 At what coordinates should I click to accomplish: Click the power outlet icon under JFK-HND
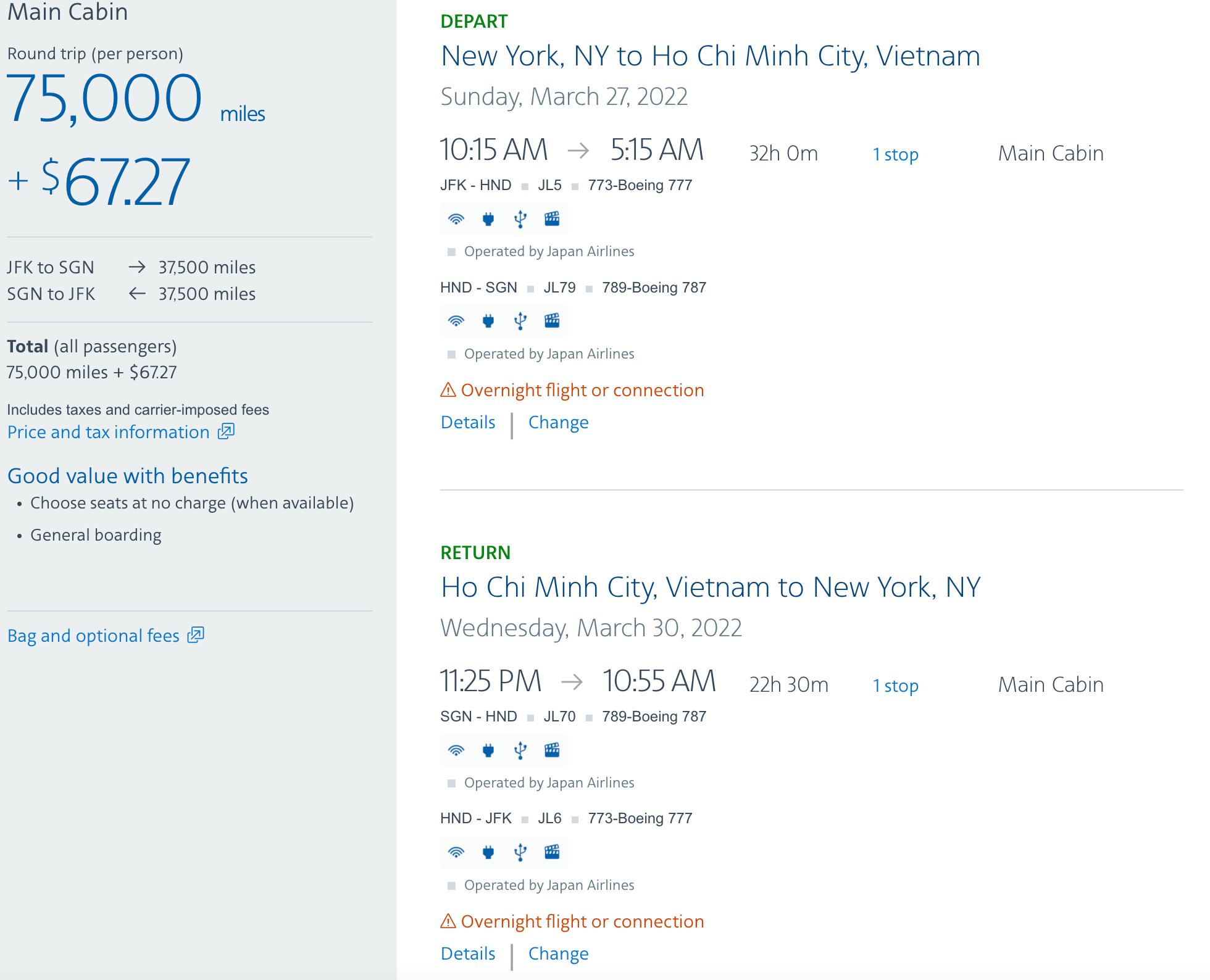pyautogui.click(x=488, y=219)
